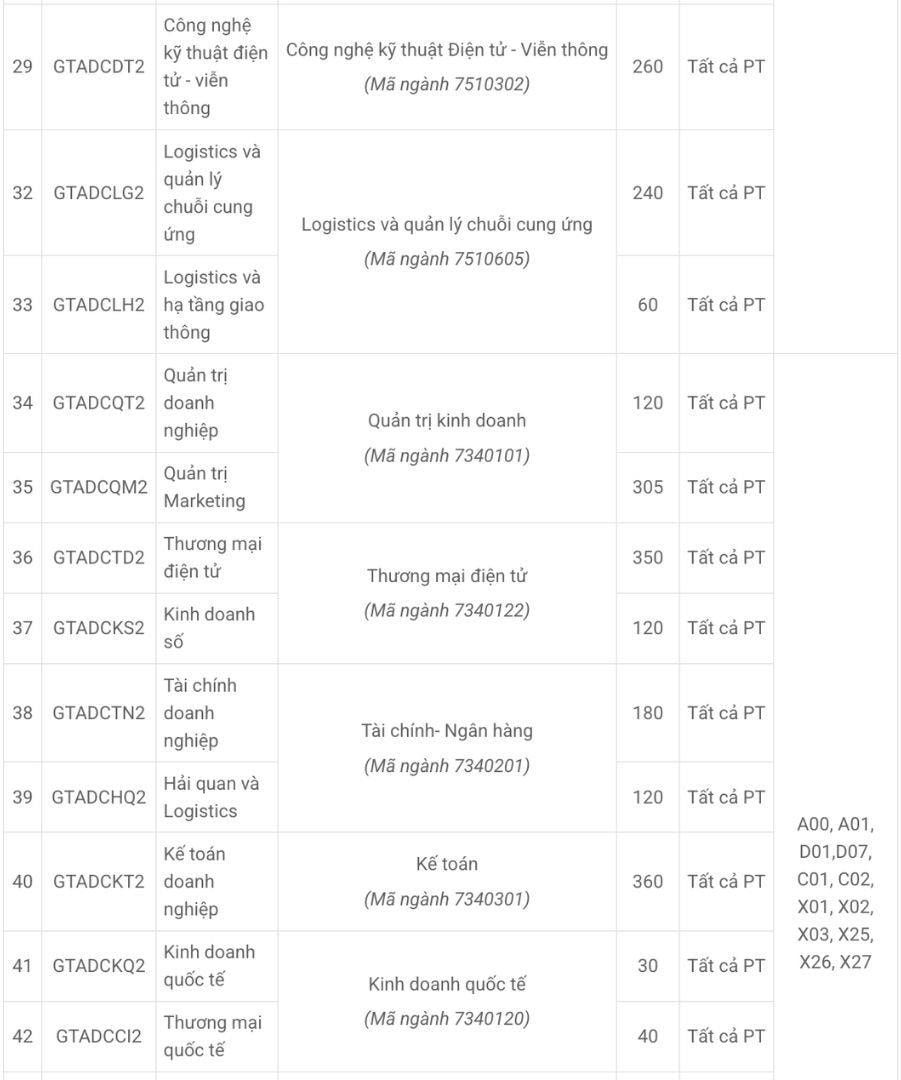Screen dimensions: 901x1080
Task: Click the GTADCTN2 code cell
Action: (98, 713)
